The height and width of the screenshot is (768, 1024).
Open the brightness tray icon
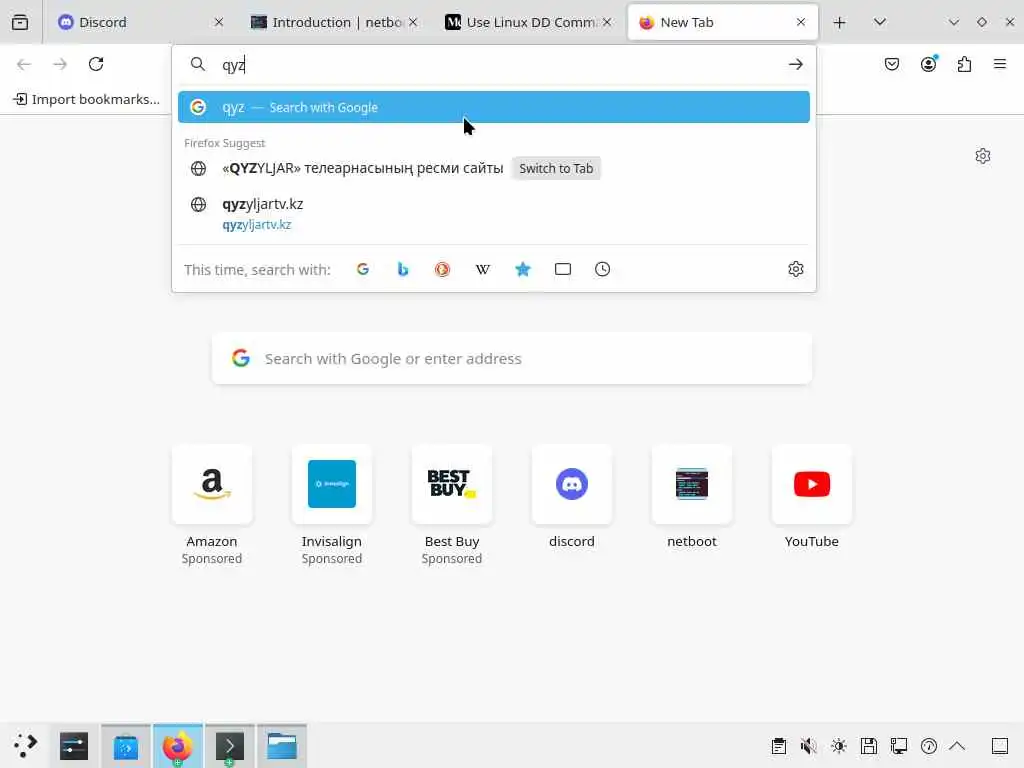(x=839, y=746)
